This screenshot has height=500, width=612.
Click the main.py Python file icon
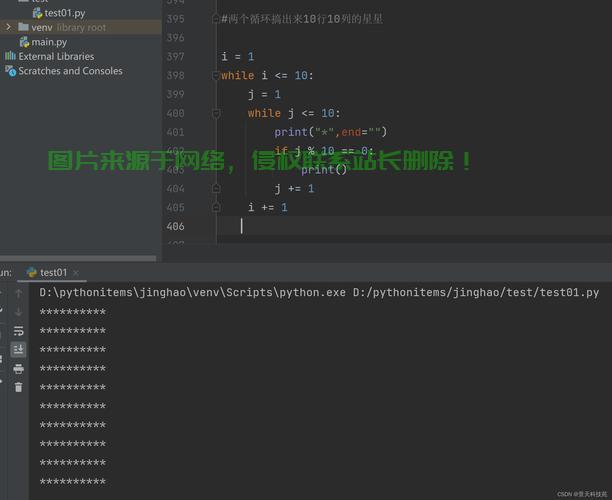coord(24,42)
